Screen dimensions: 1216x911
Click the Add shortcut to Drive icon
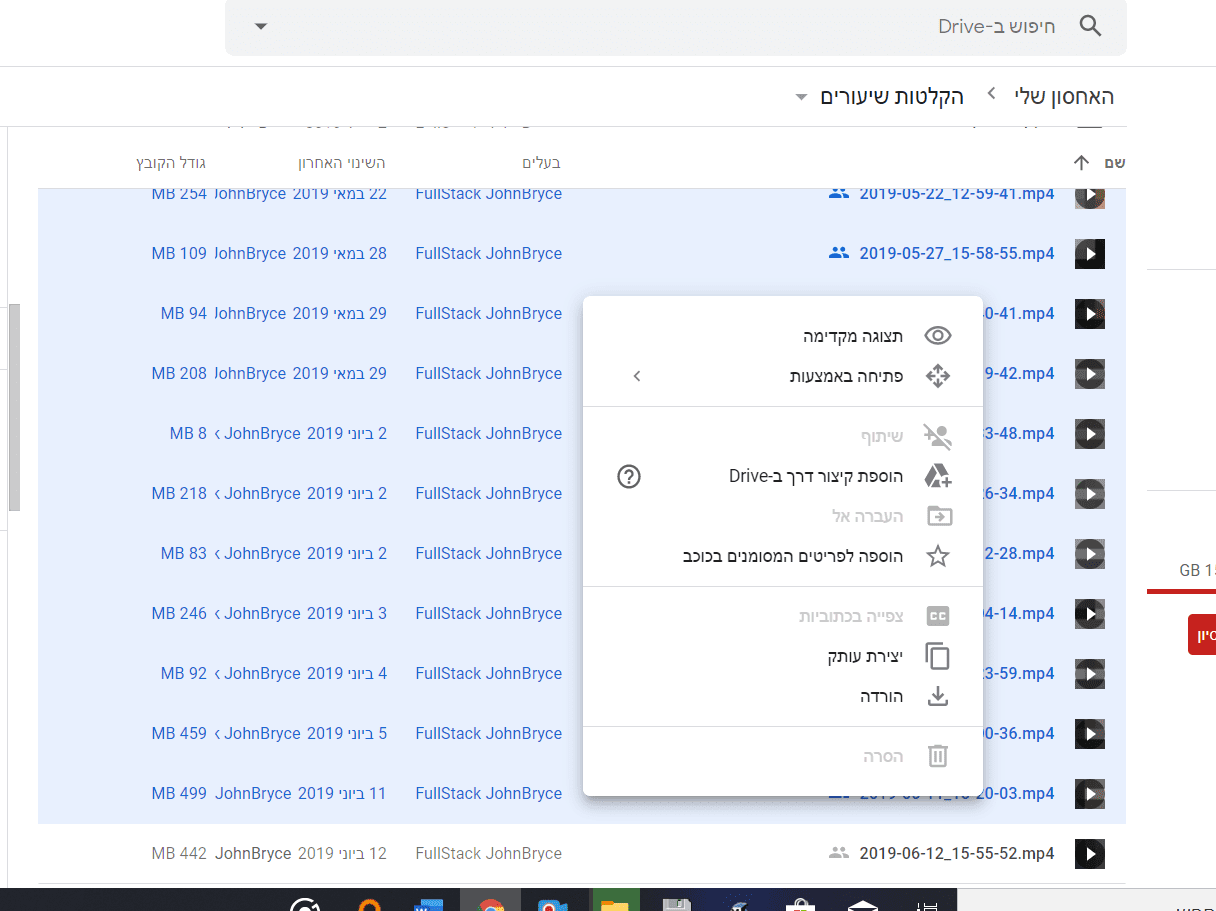click(938, 476)
